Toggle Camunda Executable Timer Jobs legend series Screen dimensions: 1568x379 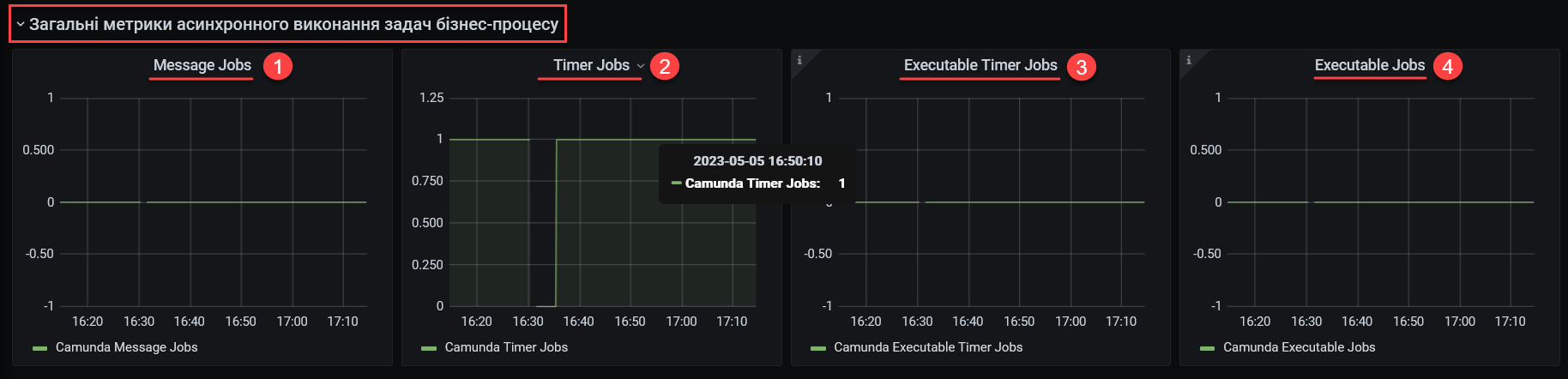pos(928,347)
